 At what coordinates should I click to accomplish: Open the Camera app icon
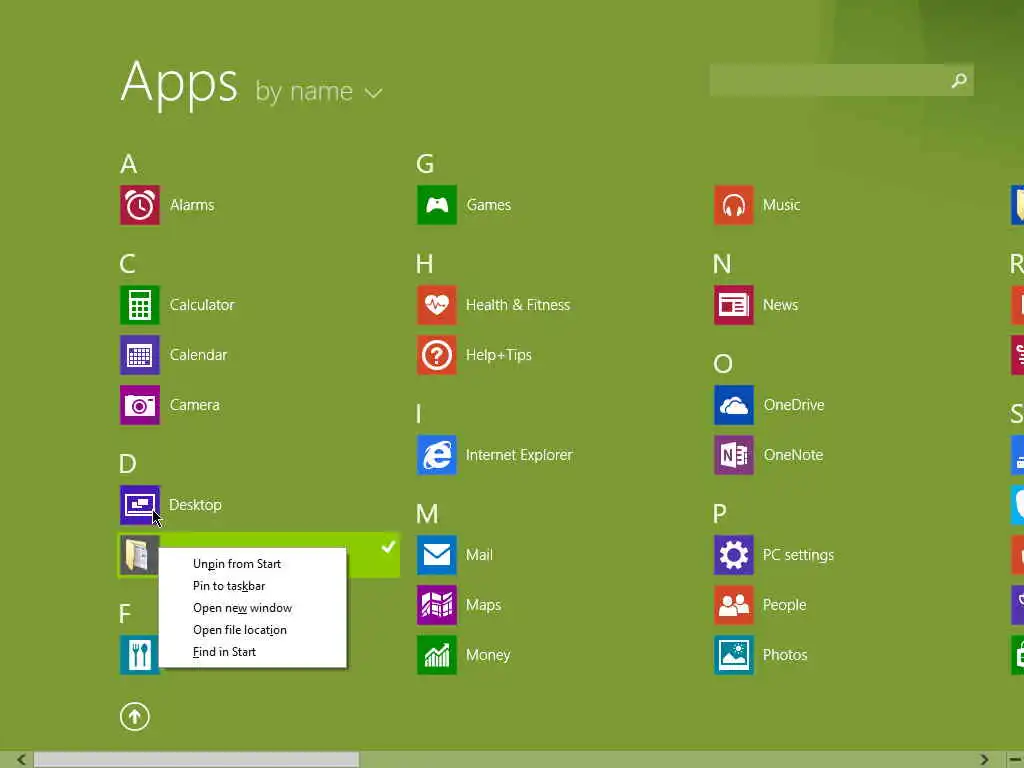[140, 405]
